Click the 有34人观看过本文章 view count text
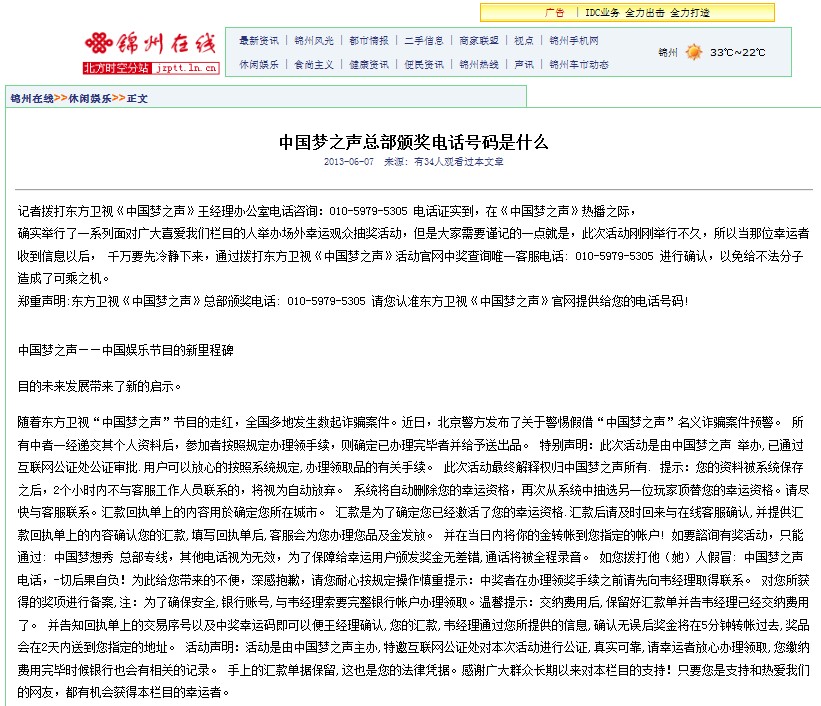 click(459, 162)
